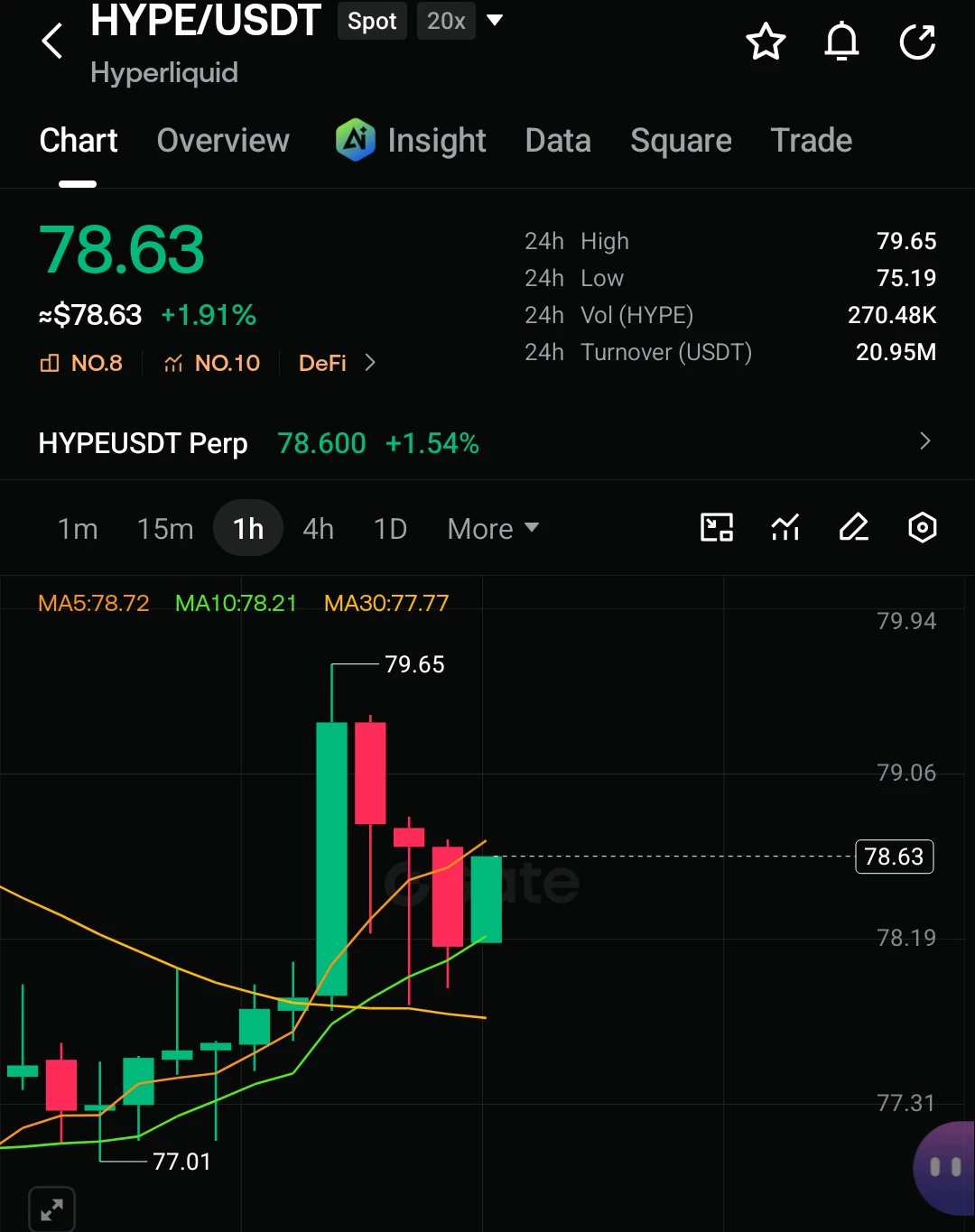Screen dimensions: 975x1232
Task: Tap the Perp change +1.54%
Action: (x=432, y=443)
